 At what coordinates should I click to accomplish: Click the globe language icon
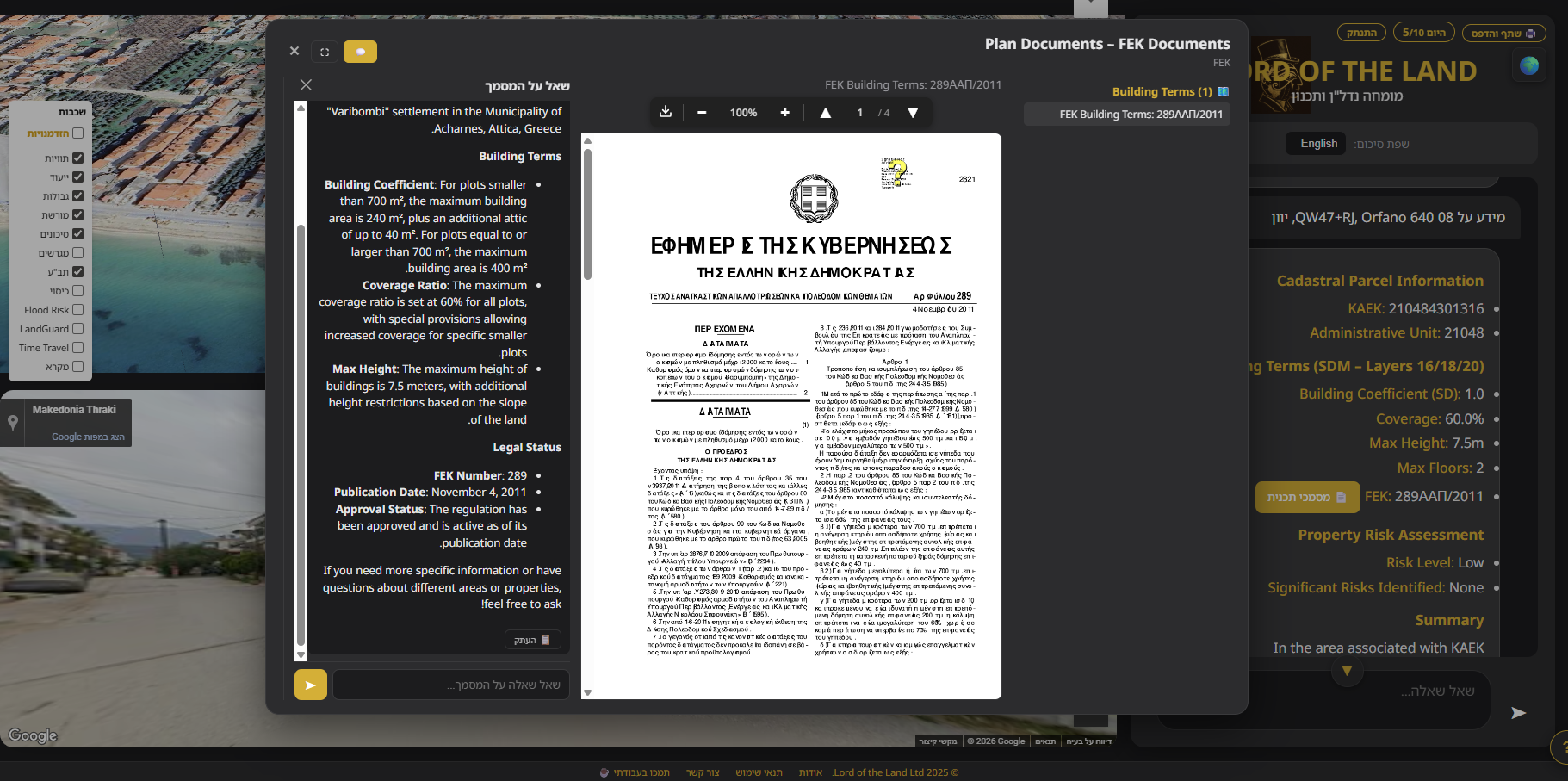point(1530,65)
